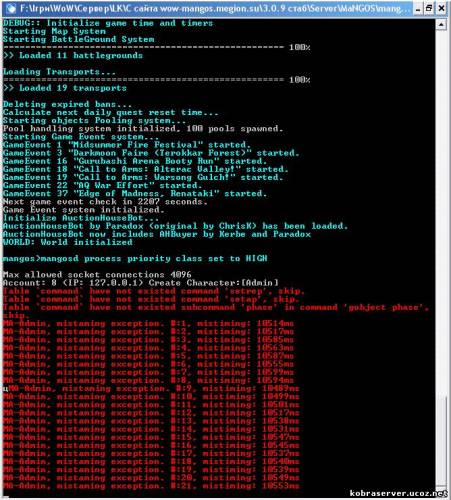This screenshot has height=500, width=451.
Task: Restore down the console window
Action: pos(429,9)
